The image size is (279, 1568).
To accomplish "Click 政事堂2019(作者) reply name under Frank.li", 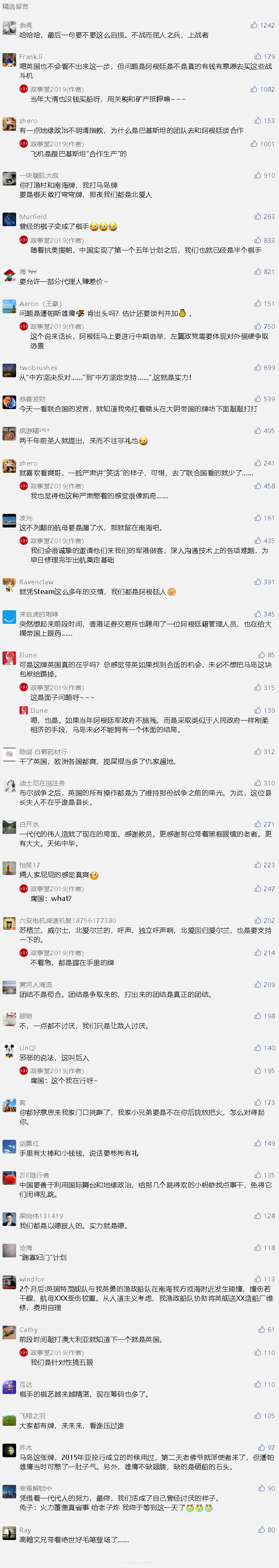I will [57, 90].
